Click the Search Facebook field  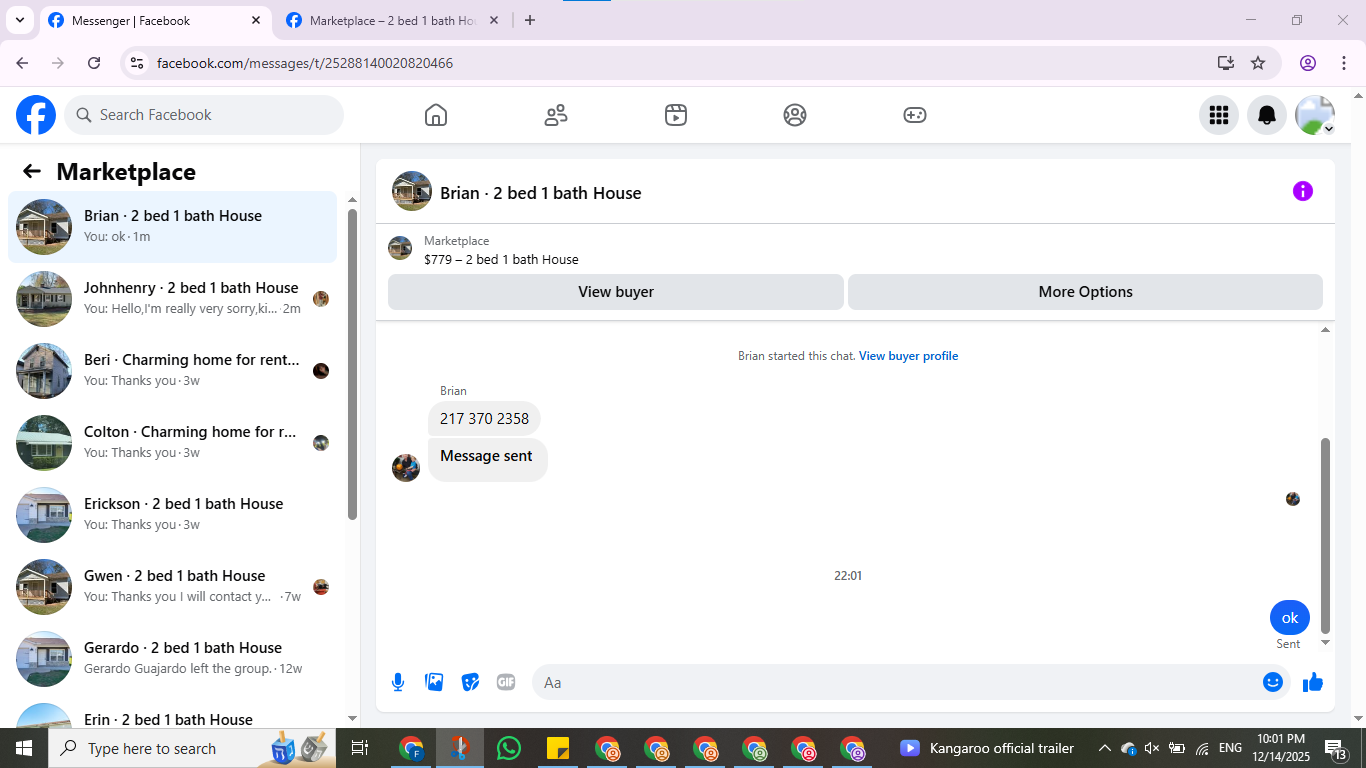204,115
